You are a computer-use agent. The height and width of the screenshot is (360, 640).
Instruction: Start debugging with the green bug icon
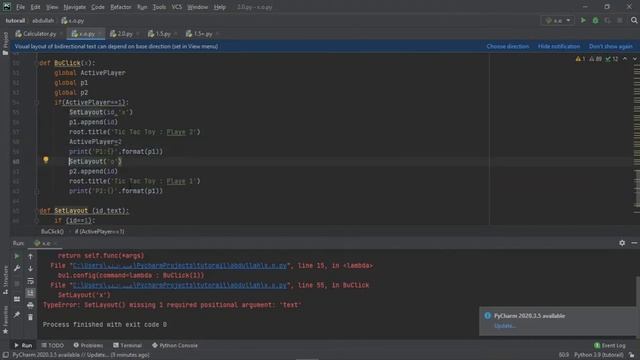click(596, 20)
